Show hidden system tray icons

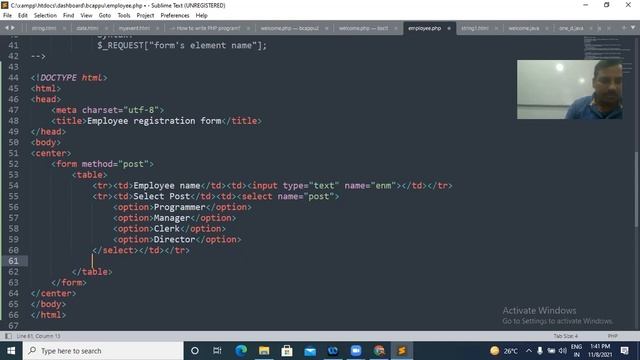coord(529,351)
